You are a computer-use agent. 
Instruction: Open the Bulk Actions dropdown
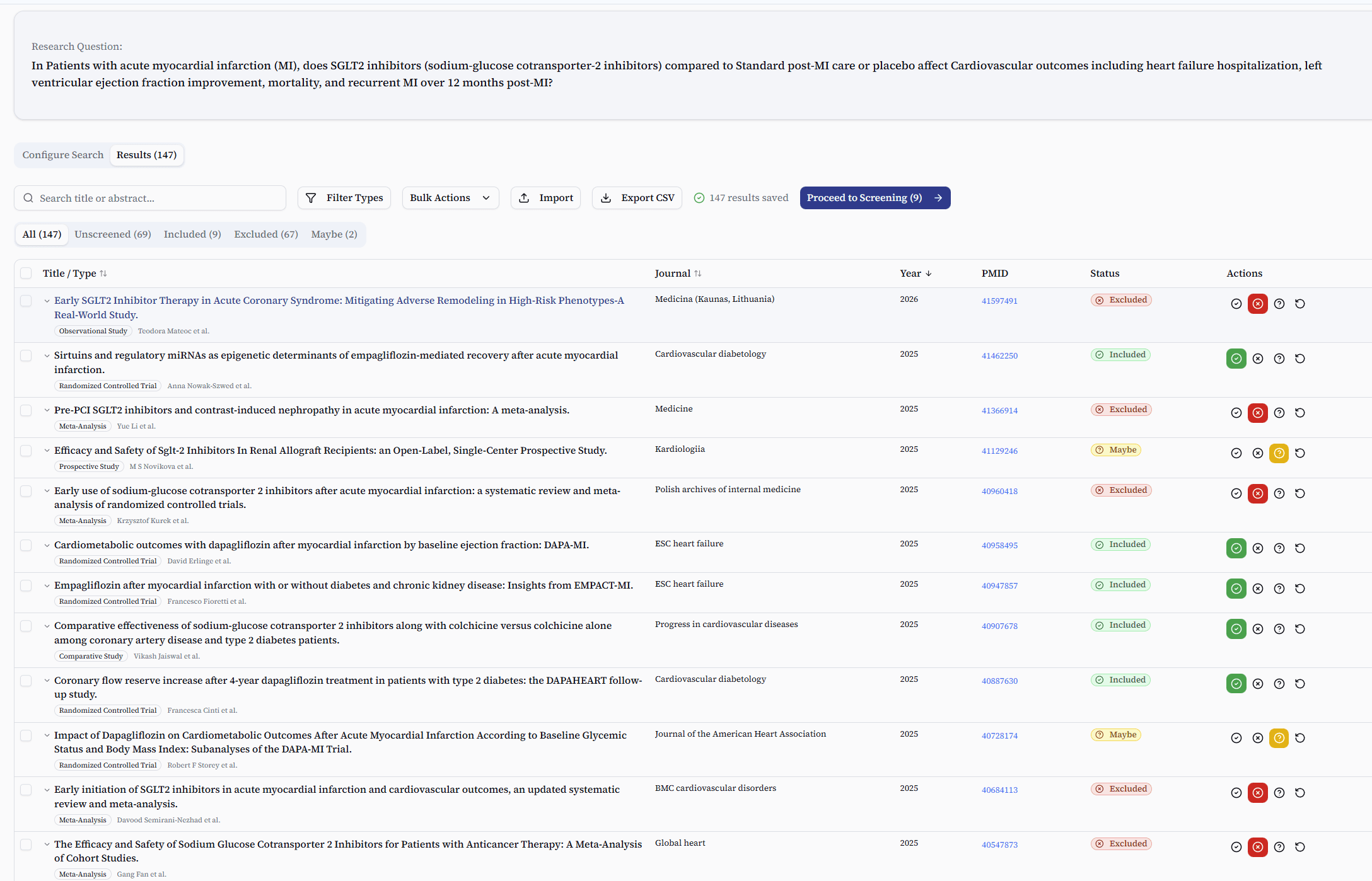coord(450,197)
